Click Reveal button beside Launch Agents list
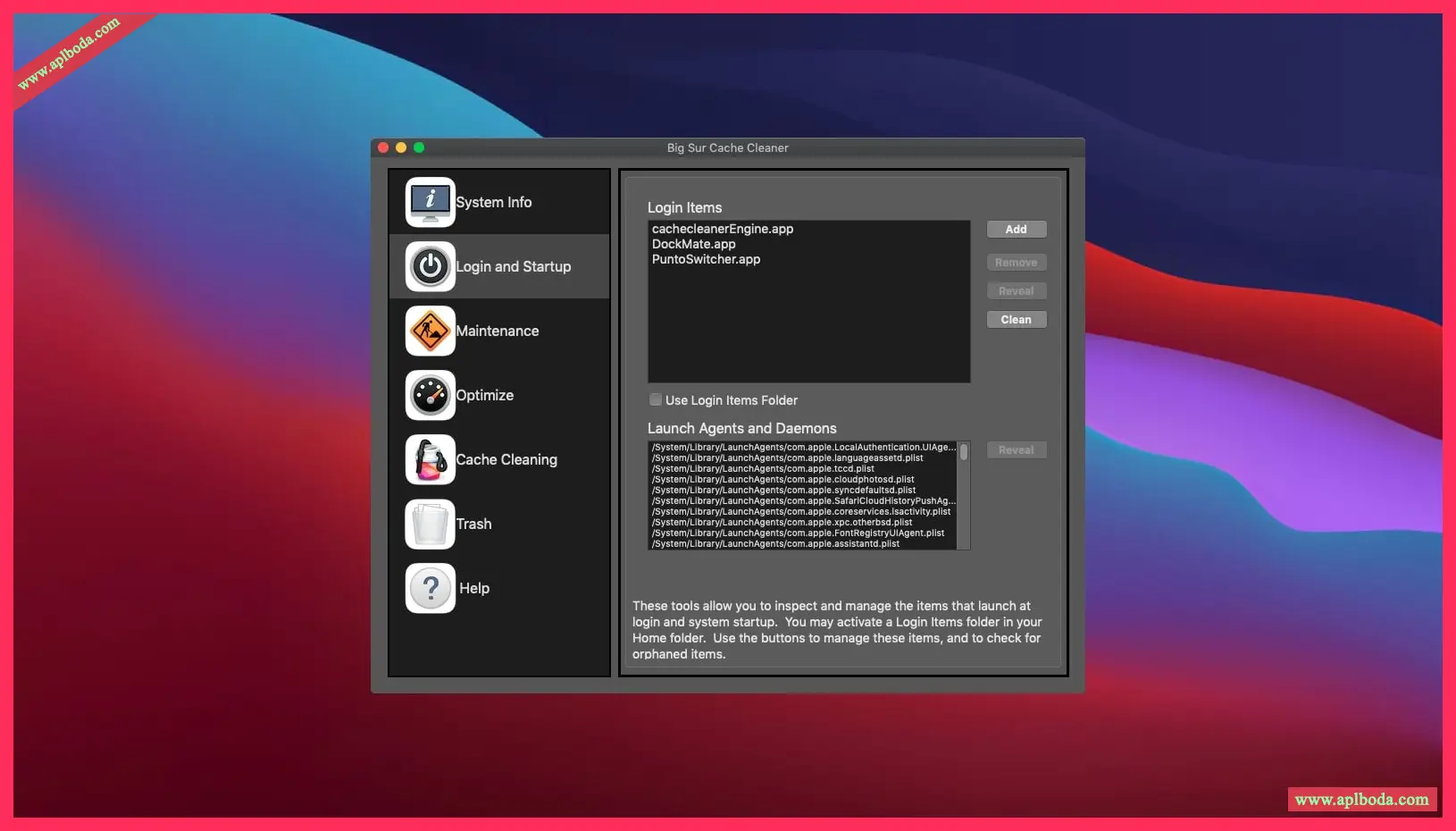Screen dimensions: 1456x831 point(1016,450)
